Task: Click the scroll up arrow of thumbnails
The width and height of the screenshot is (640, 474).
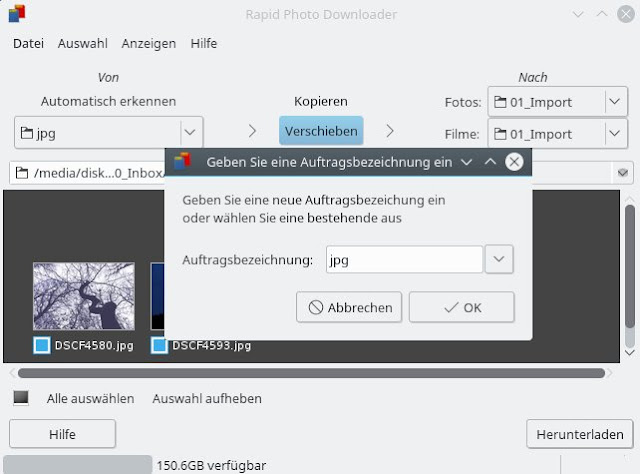Action: coord(630,198)
